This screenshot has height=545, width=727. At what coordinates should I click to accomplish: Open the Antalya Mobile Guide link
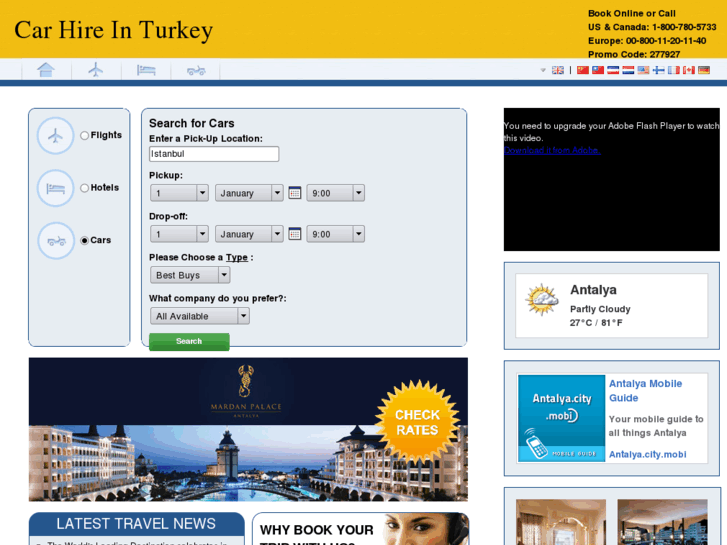click(645, 391)
